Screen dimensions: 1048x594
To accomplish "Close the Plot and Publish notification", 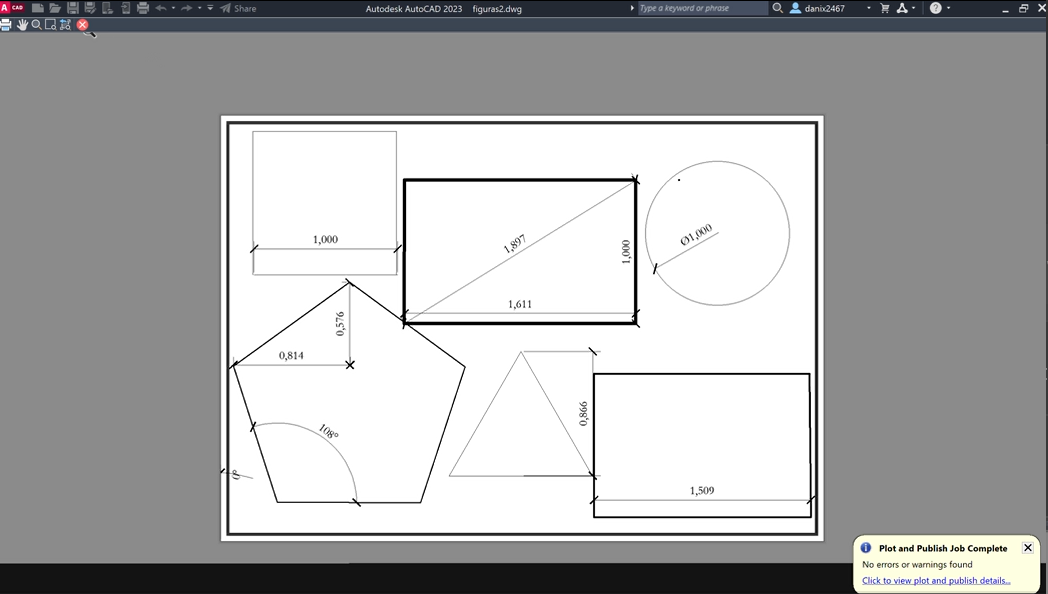I will pos(1028,548).
